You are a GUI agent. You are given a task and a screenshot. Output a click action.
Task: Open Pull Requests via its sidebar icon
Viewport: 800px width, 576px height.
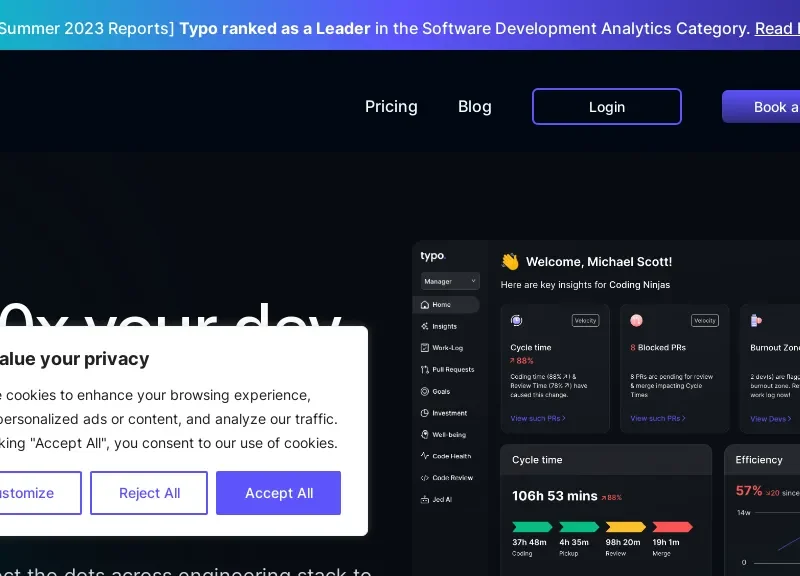point(425,369)
